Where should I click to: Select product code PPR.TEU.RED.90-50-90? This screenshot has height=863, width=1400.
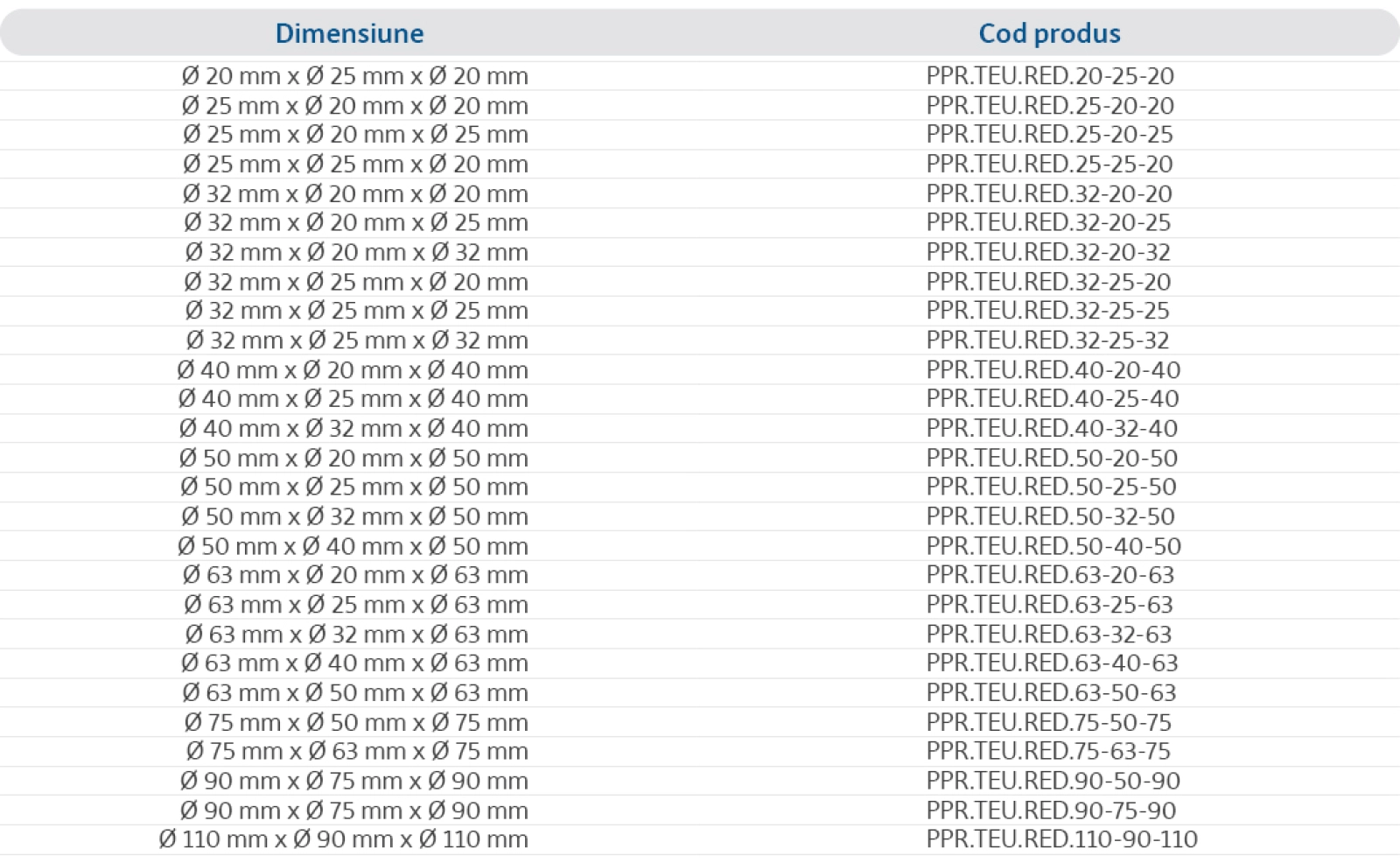tap(1053, 781)
